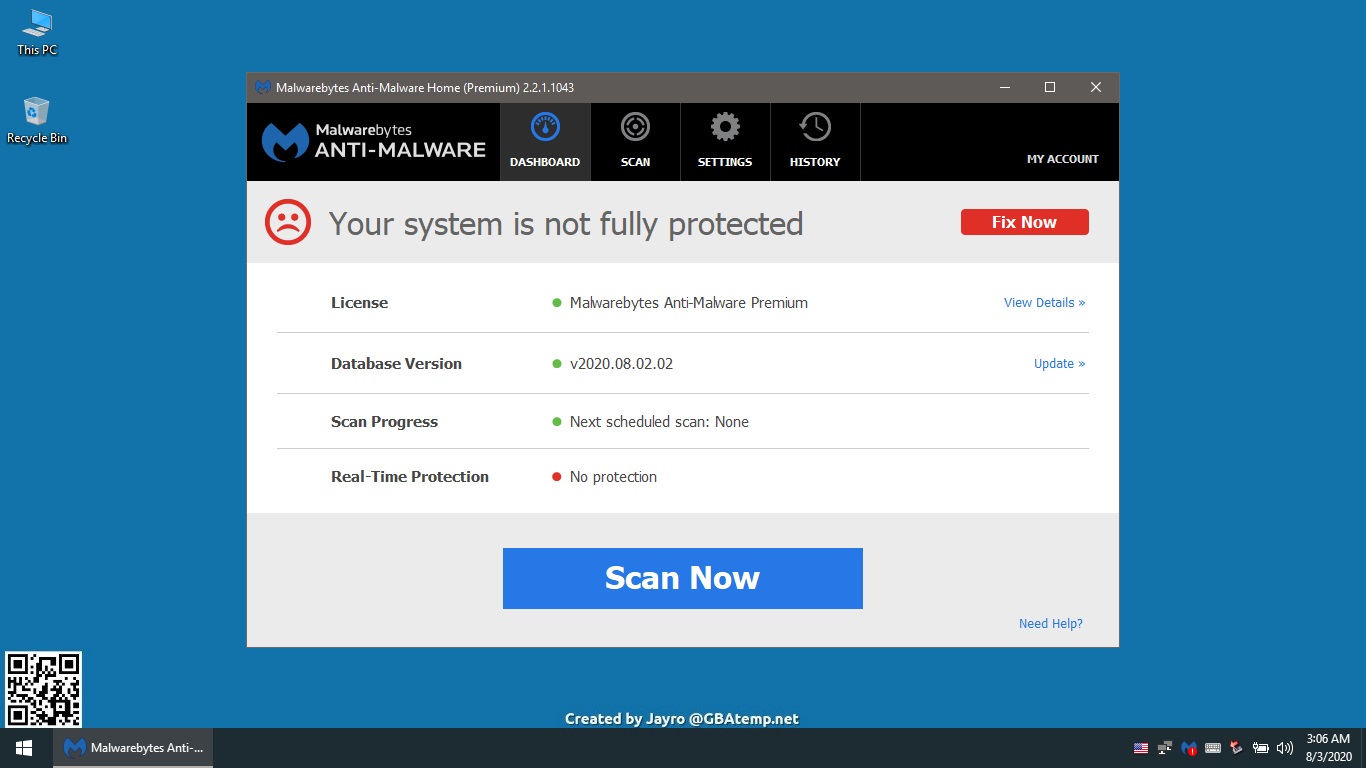
Task: Click the Malwarebytes Anti-Malware header logo
Action: tap(373, 141)
